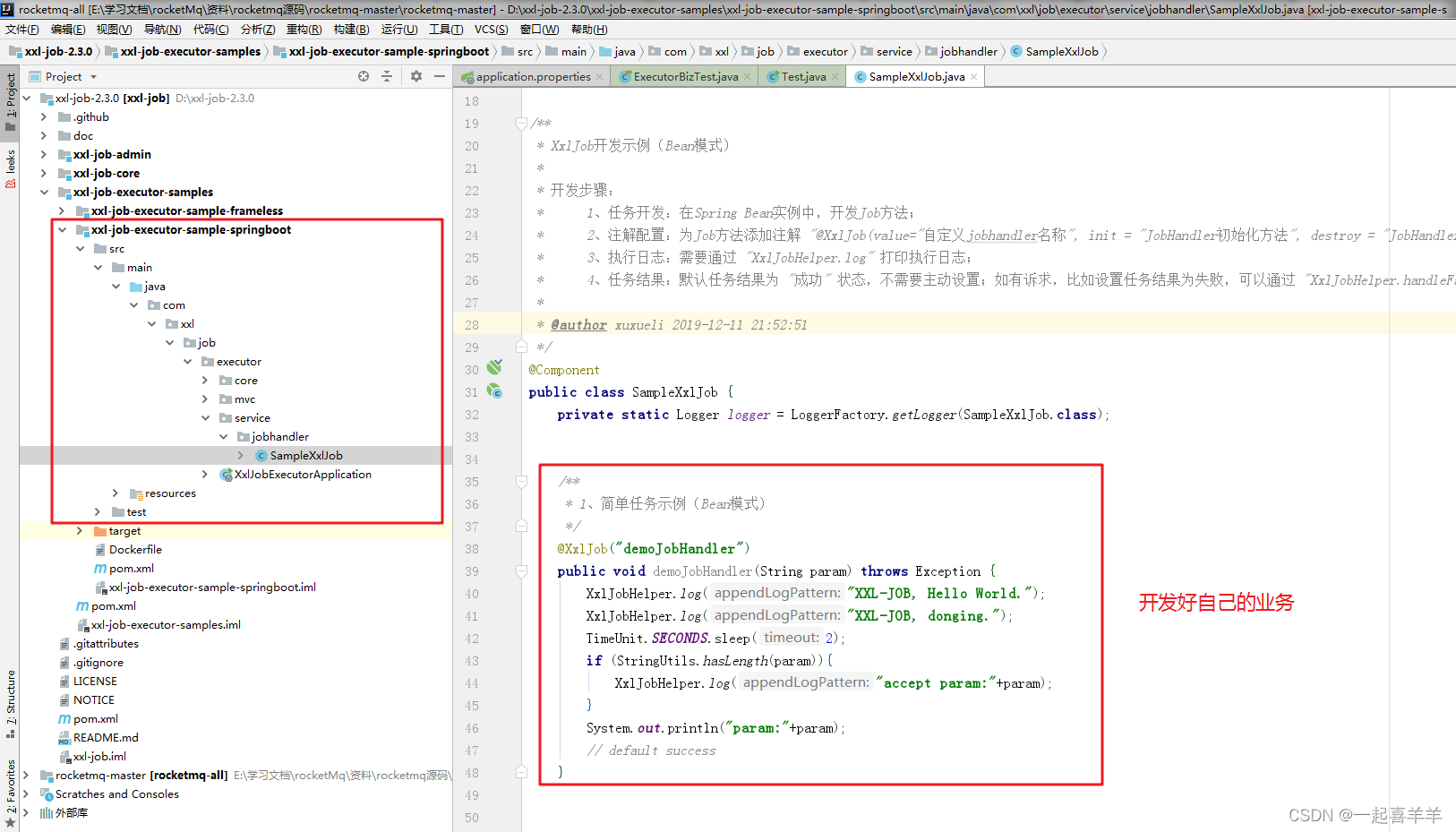Open the 编辑(E) menu
This screenshot has height=832, width=1456.
[x=68, y=30]
